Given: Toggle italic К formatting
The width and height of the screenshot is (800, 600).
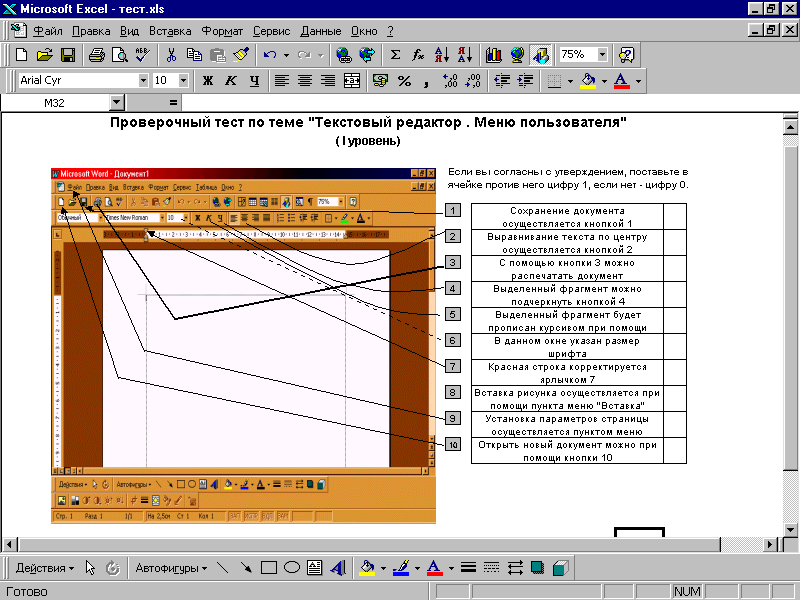Looking at the screenshot, I should tap(231, 81).
